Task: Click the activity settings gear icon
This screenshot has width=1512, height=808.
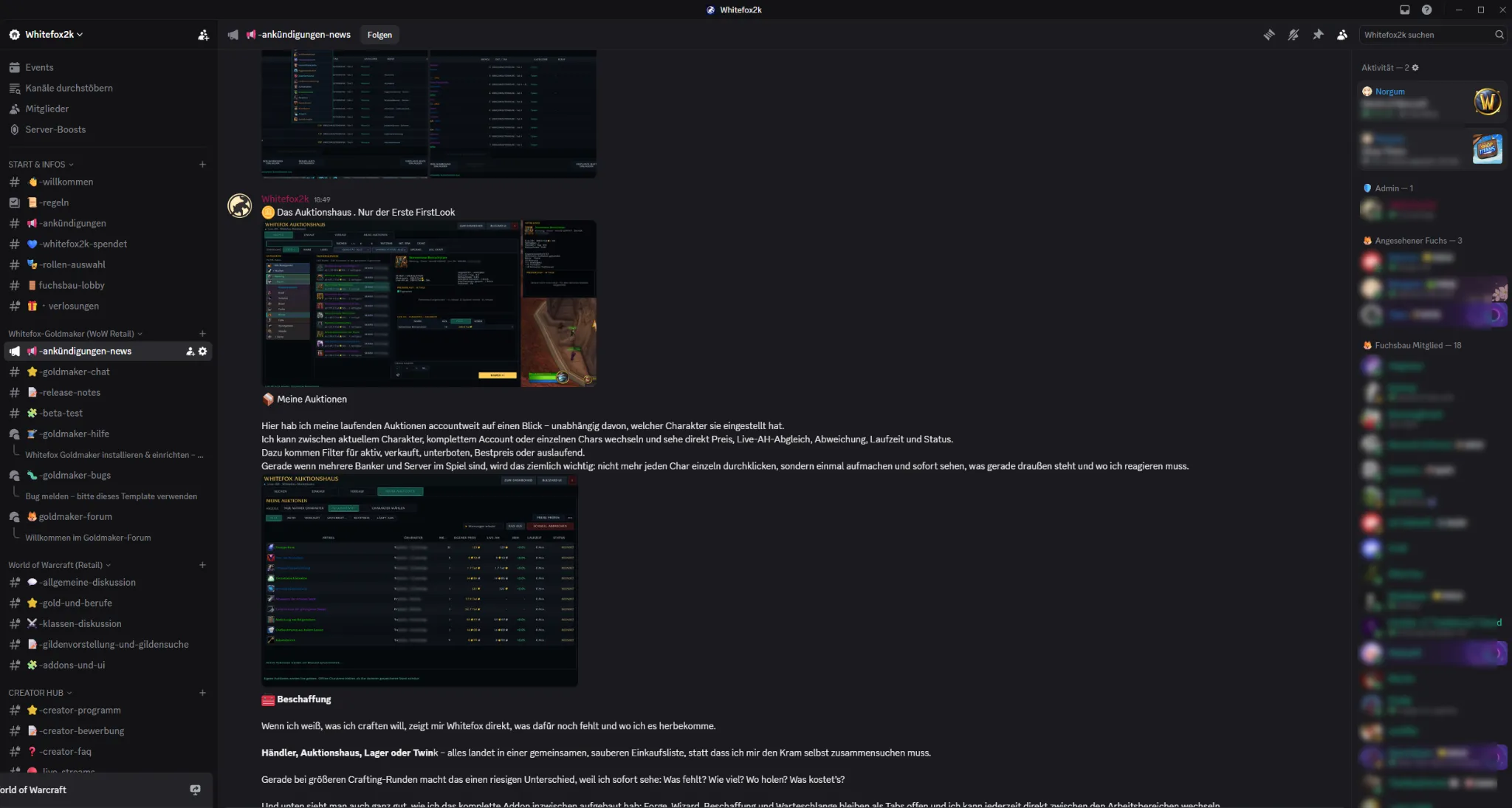Action: tap(1415, 68)
